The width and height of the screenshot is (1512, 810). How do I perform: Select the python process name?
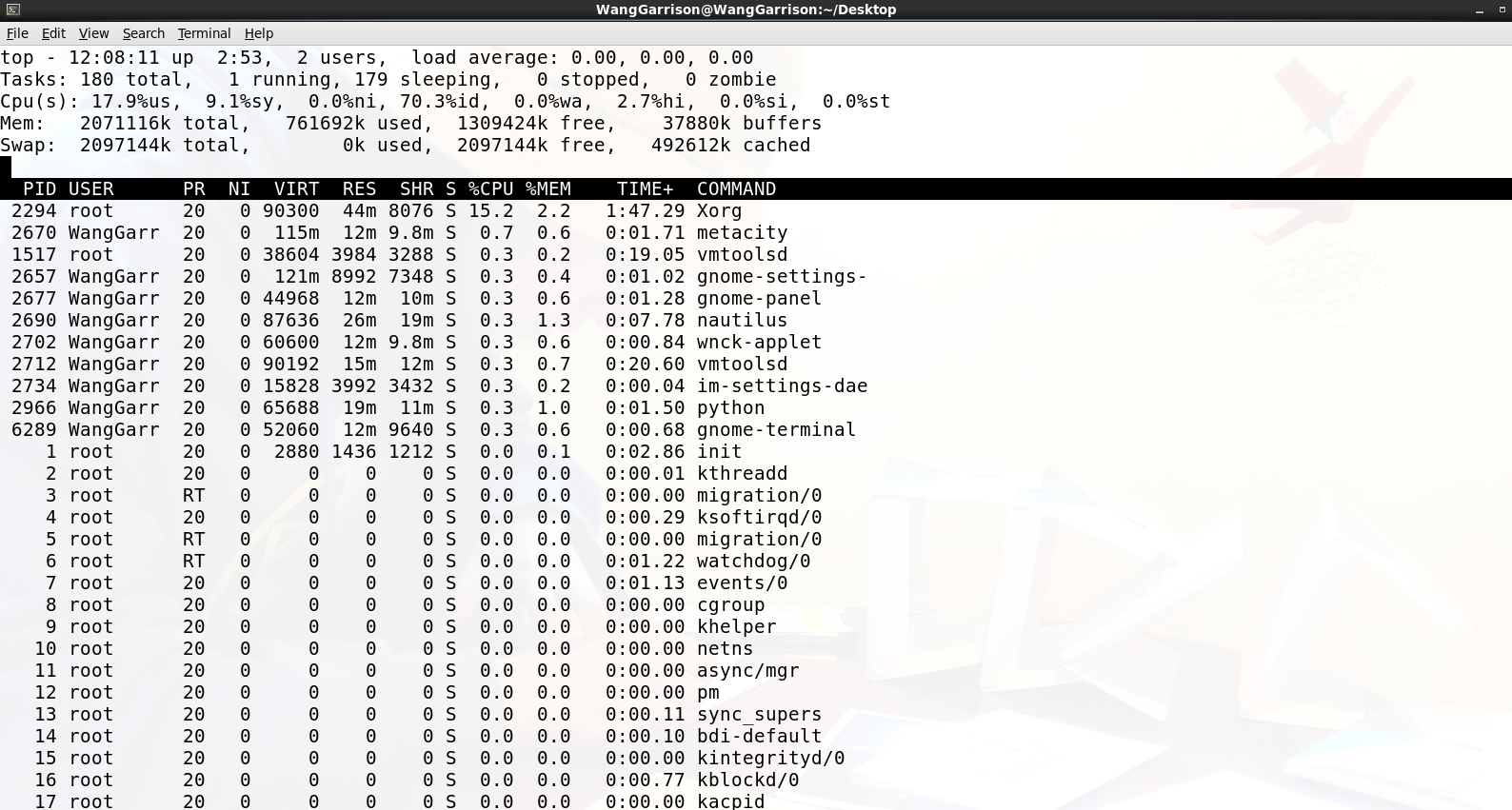(731, 408)
